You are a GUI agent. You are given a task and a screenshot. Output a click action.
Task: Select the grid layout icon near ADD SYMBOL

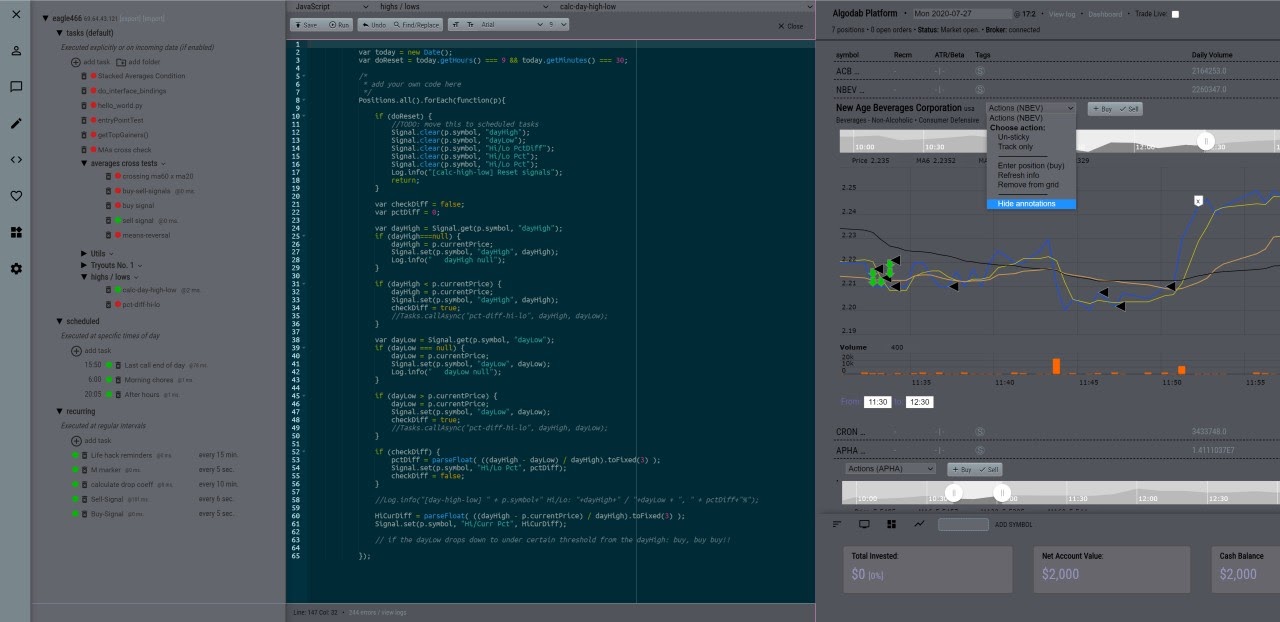(x=891, y=523)
